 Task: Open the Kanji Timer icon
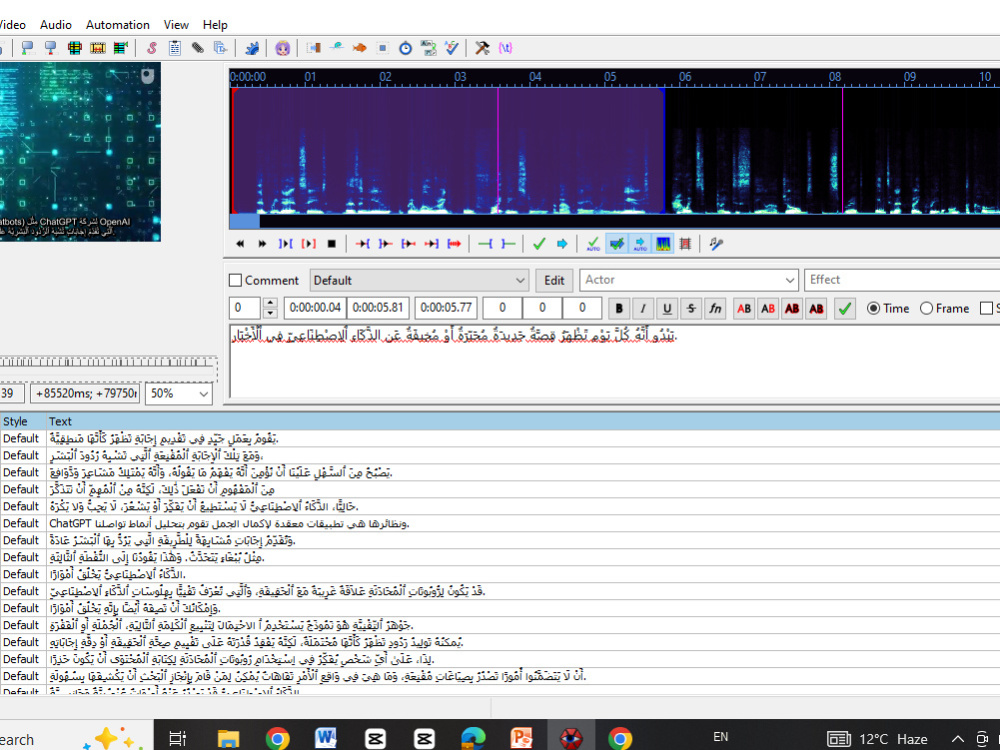tap(429, 48)
